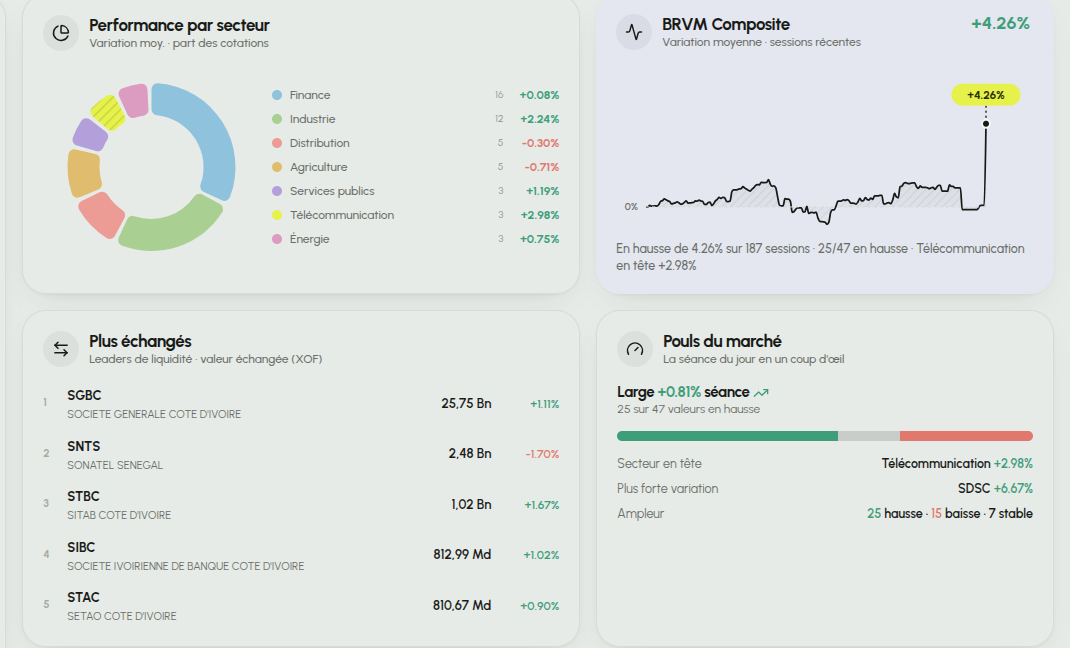Click the gauge icon next to Pouls du marché

(x=635, y=349)
